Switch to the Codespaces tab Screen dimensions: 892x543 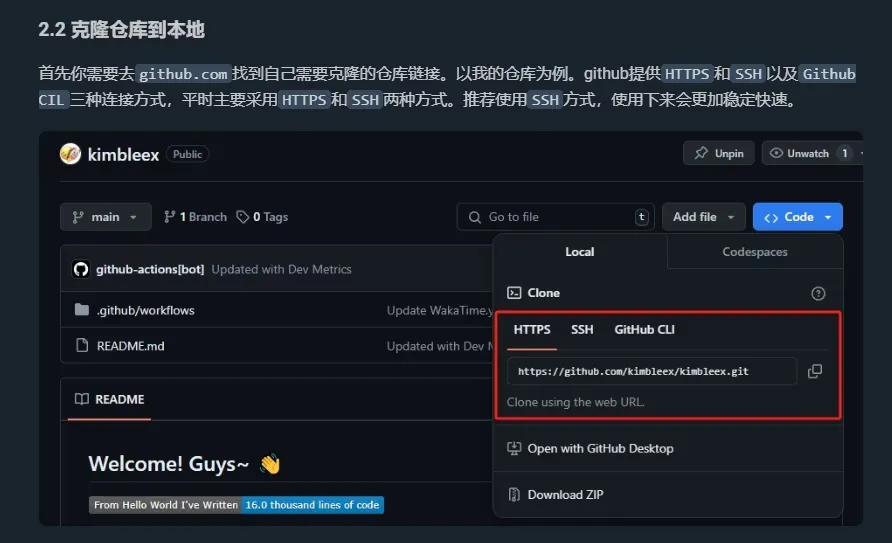tap(755, 252)
